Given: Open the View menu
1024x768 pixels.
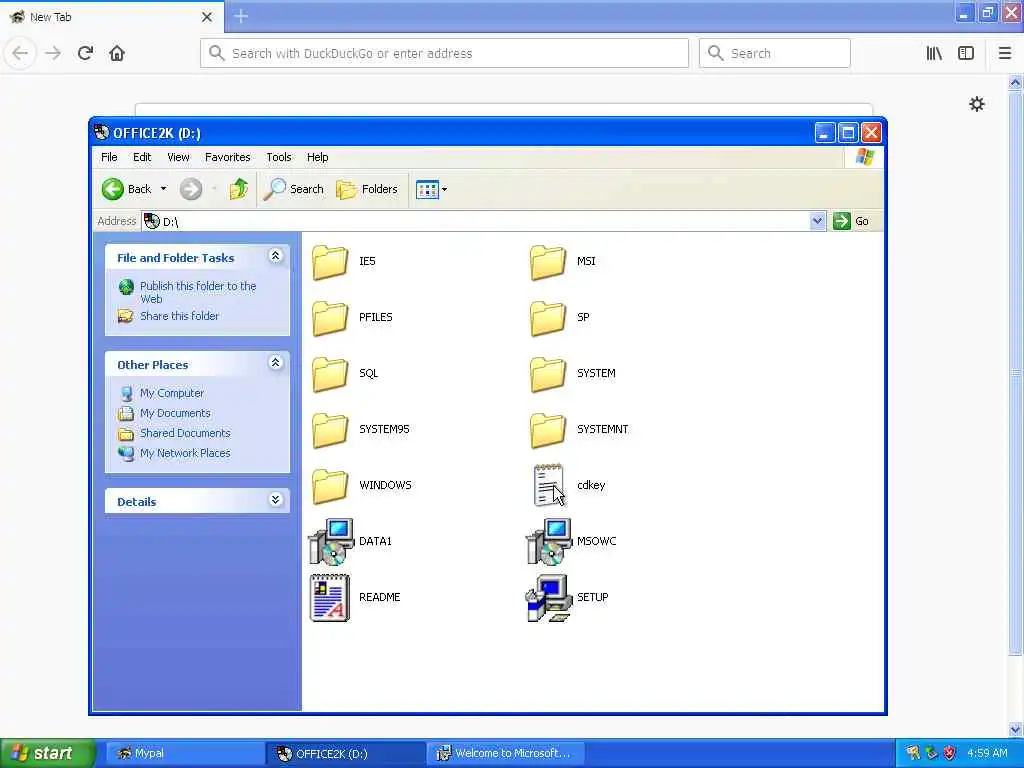Looking at the screenshot, I should (178, 157).
